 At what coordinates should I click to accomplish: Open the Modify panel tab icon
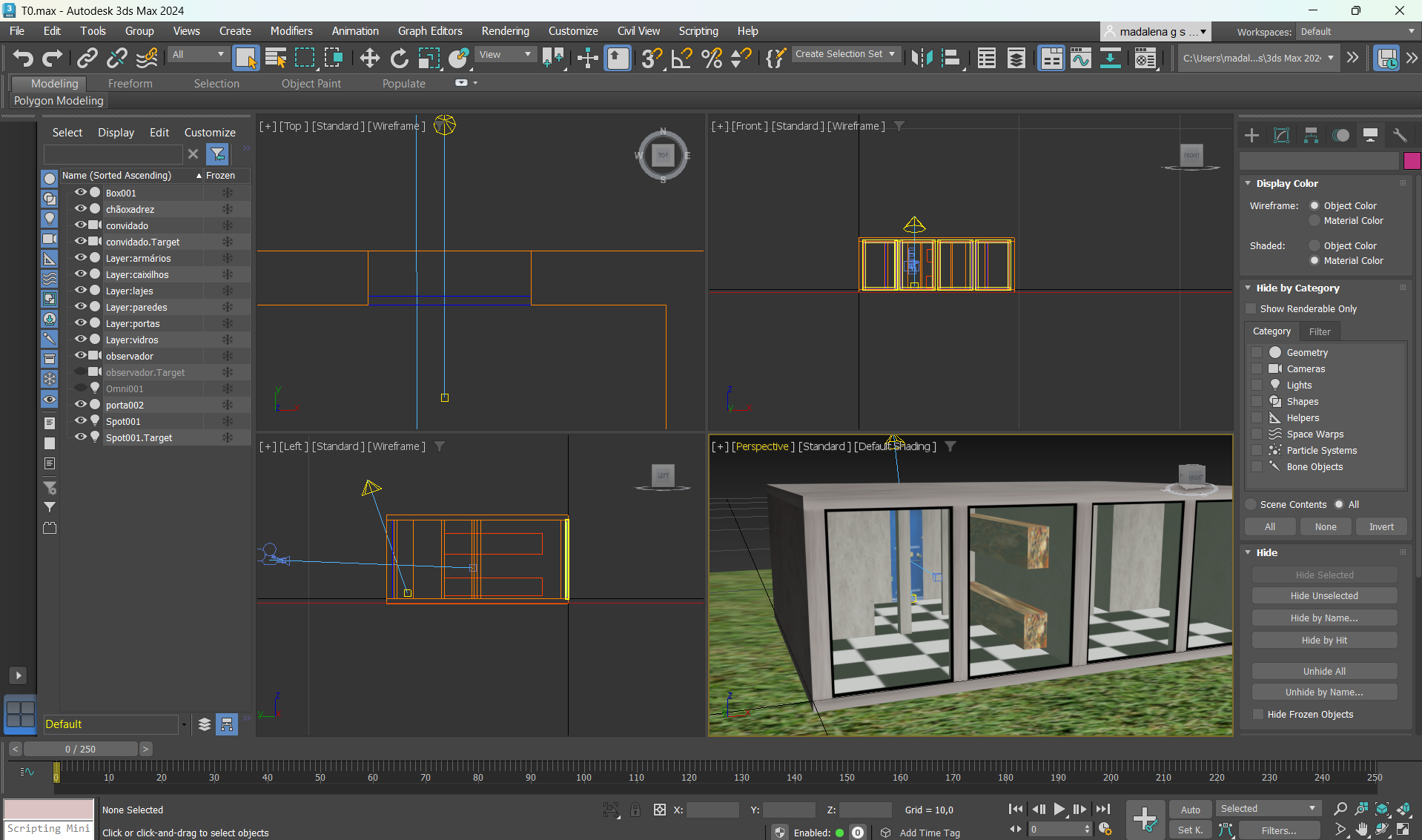tap(1281, 135)
